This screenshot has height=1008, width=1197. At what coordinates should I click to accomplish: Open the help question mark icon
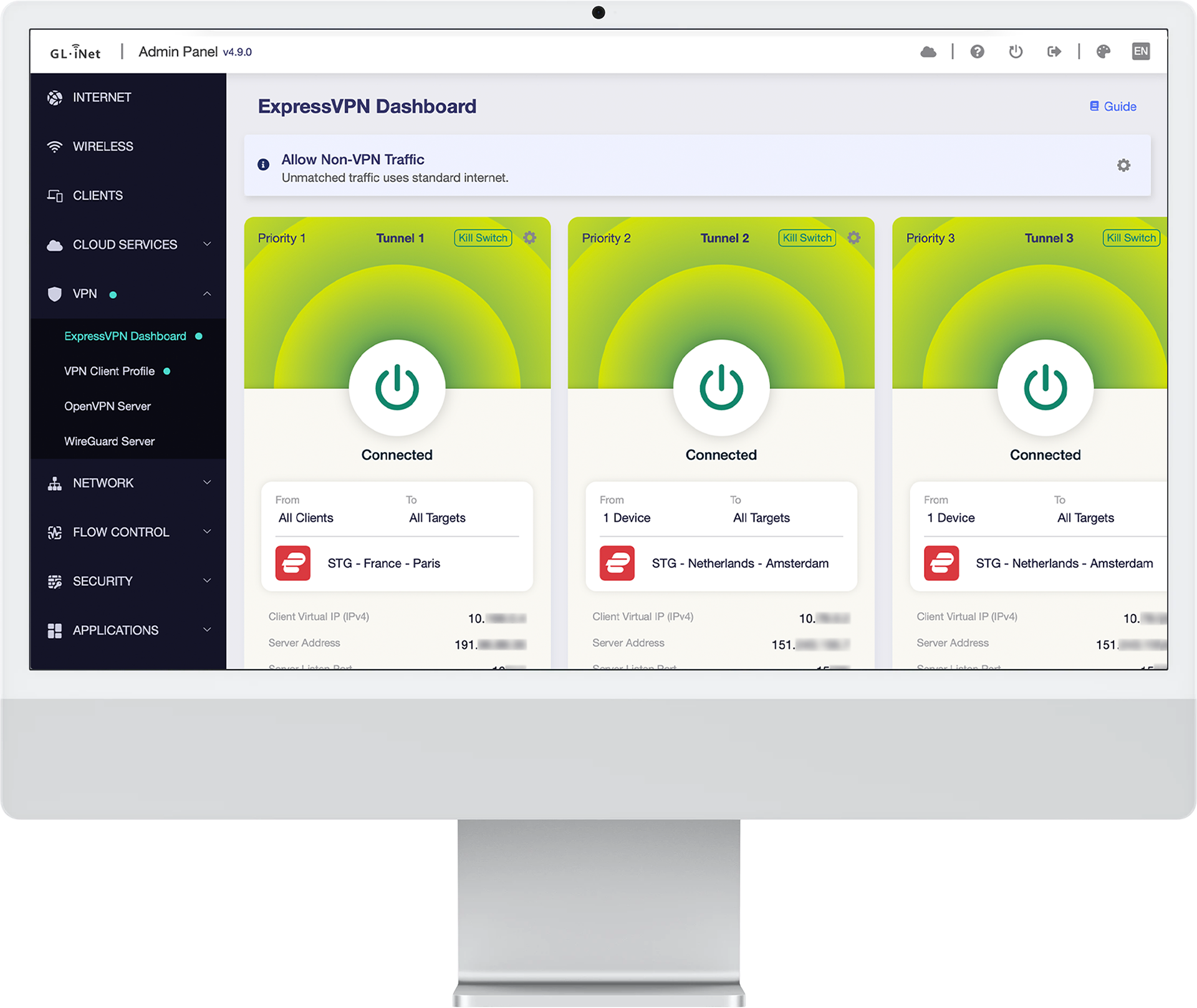tap(977, 52)
